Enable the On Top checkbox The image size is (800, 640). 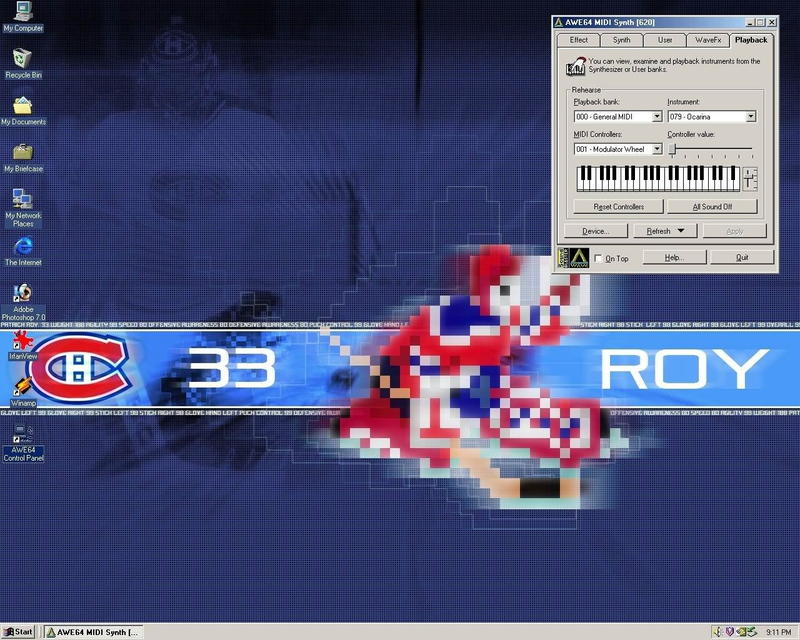pos(598,258)
